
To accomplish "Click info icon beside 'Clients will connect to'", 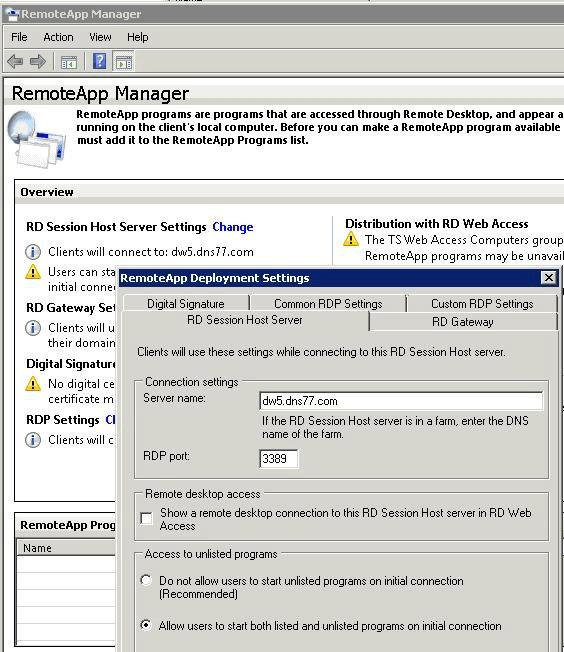I will (33, 252).
